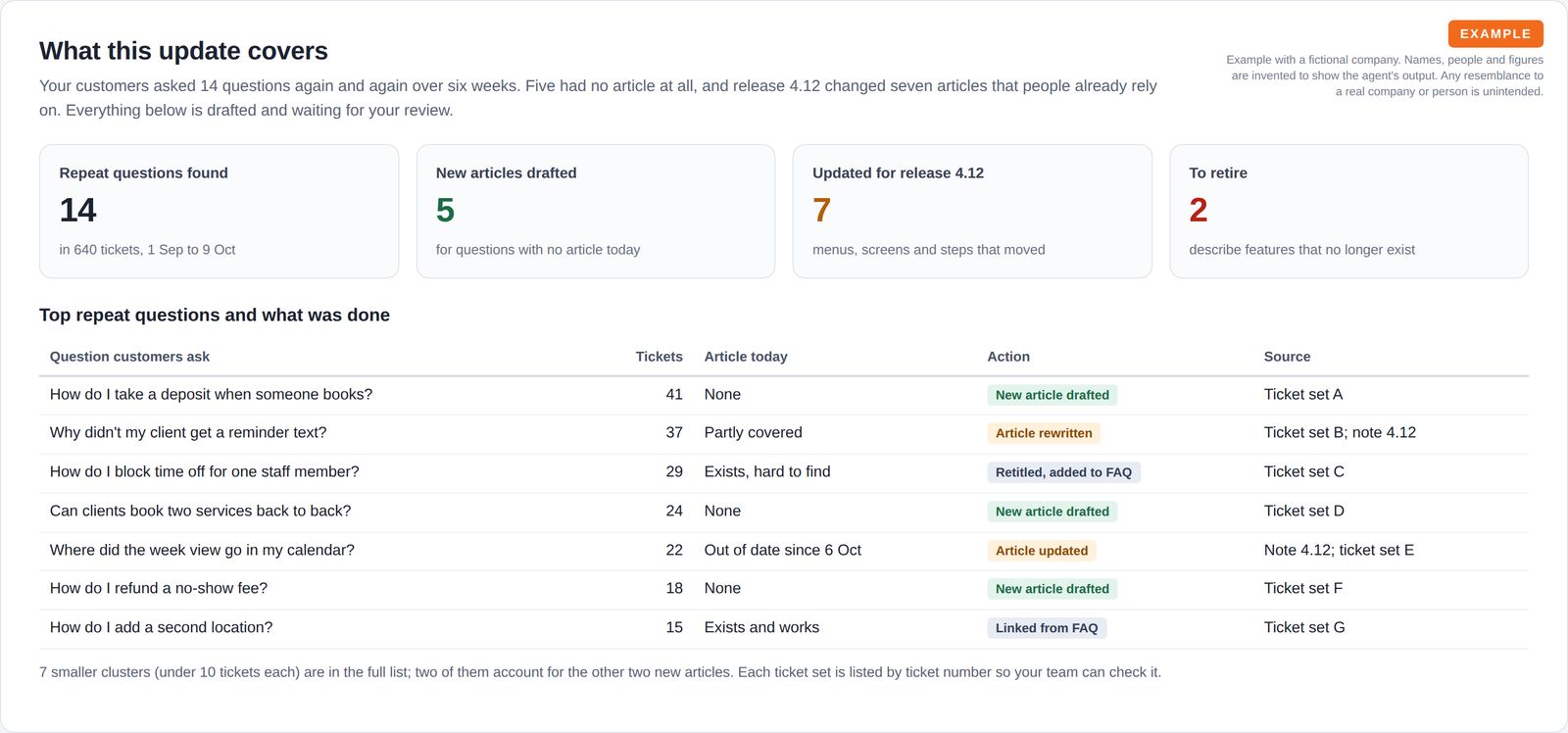Click the Article today column header
The image size is (1568, 733).
(746, 357)
